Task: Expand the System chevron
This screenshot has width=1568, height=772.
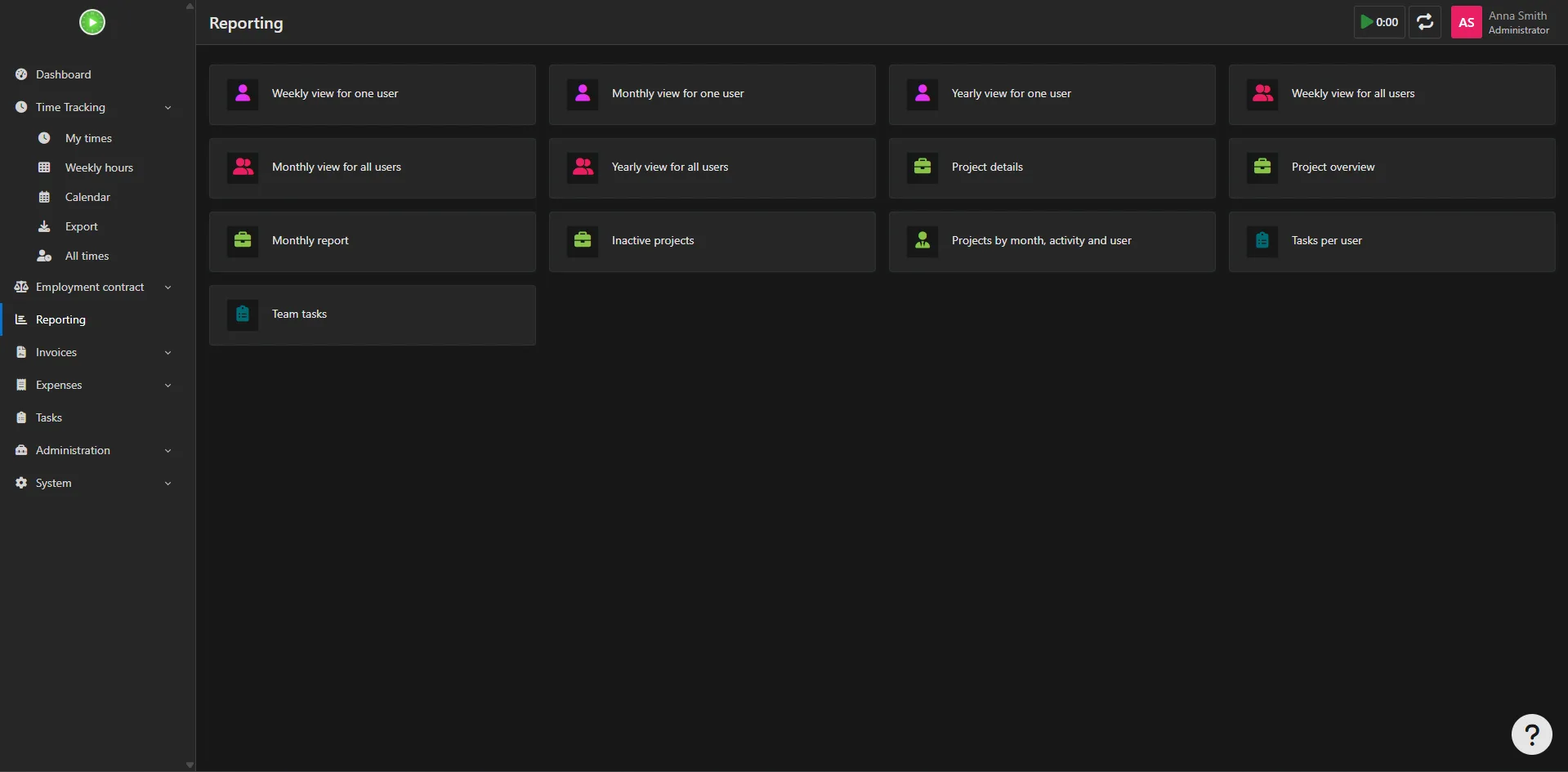Action: pyautogui.click(x=168, y=484)
